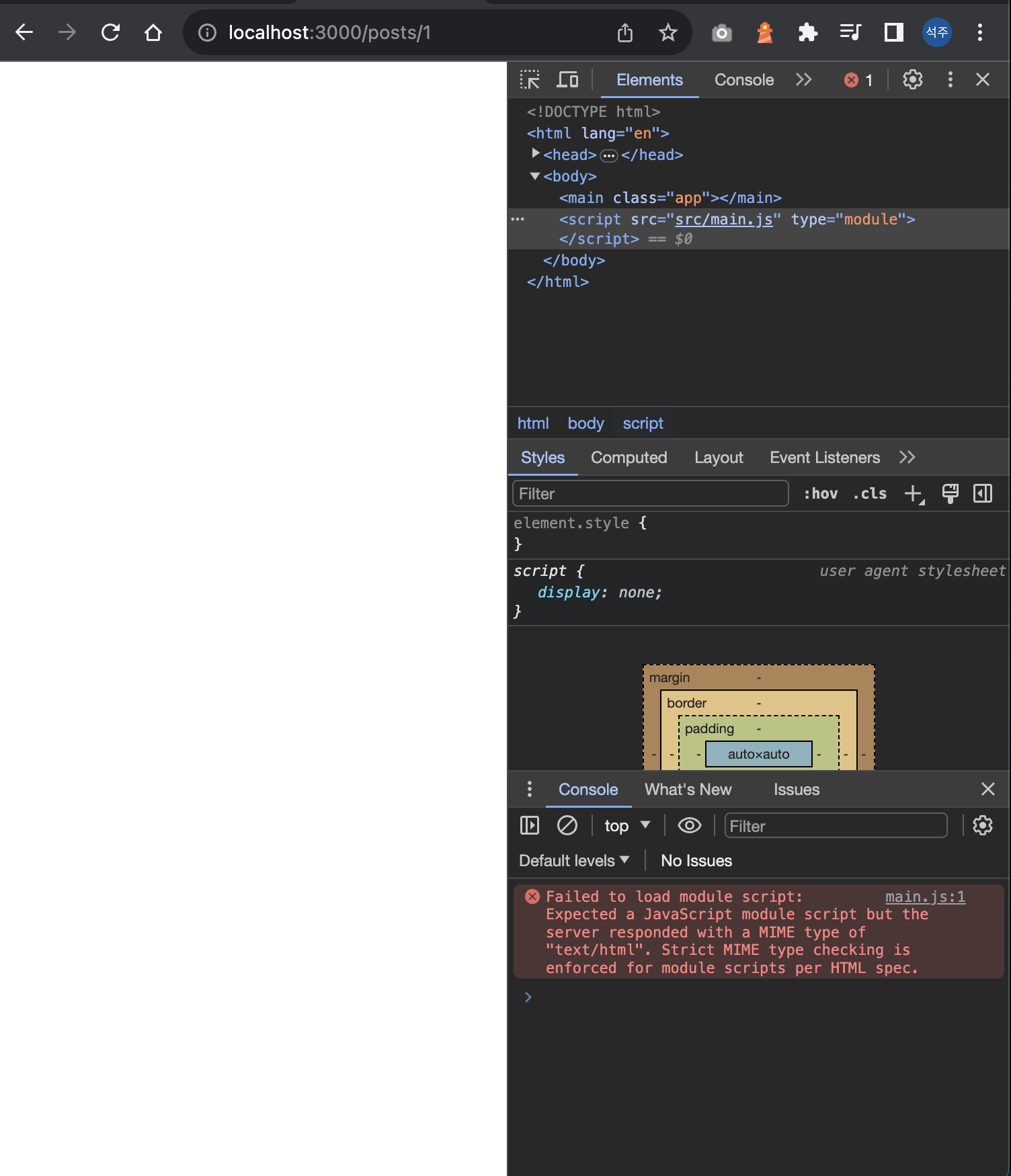Close the bottom drawer
The height and width of the screenshot is (1176, 1011).
tap(988, 789)
